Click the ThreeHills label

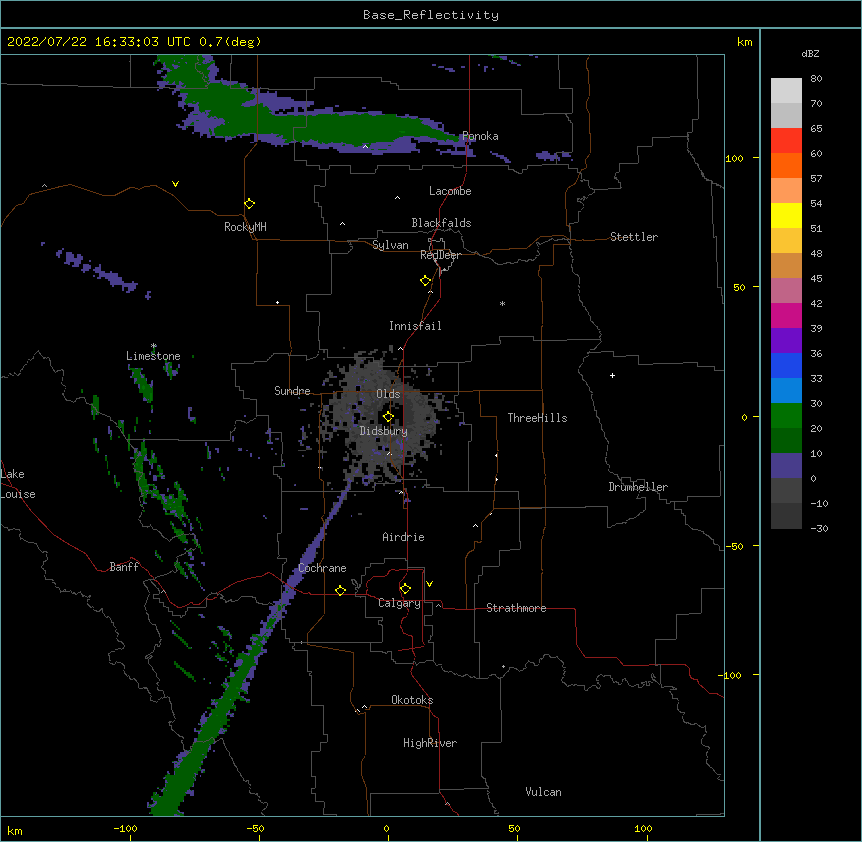coord(537,418)
